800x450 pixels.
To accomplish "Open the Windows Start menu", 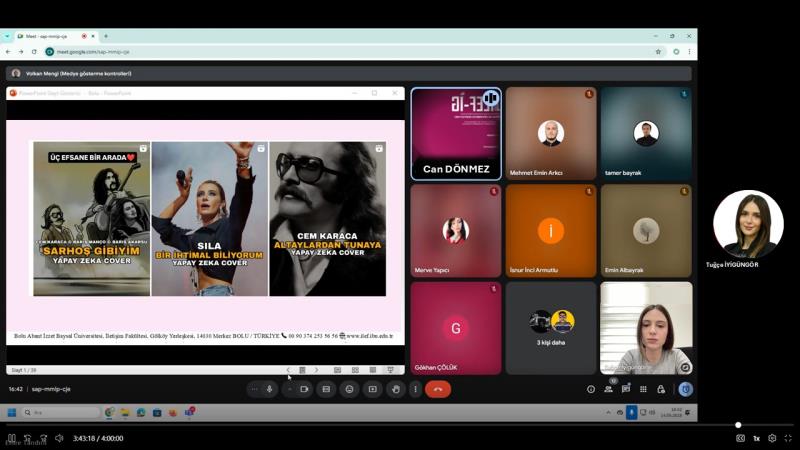I will 12,412.
